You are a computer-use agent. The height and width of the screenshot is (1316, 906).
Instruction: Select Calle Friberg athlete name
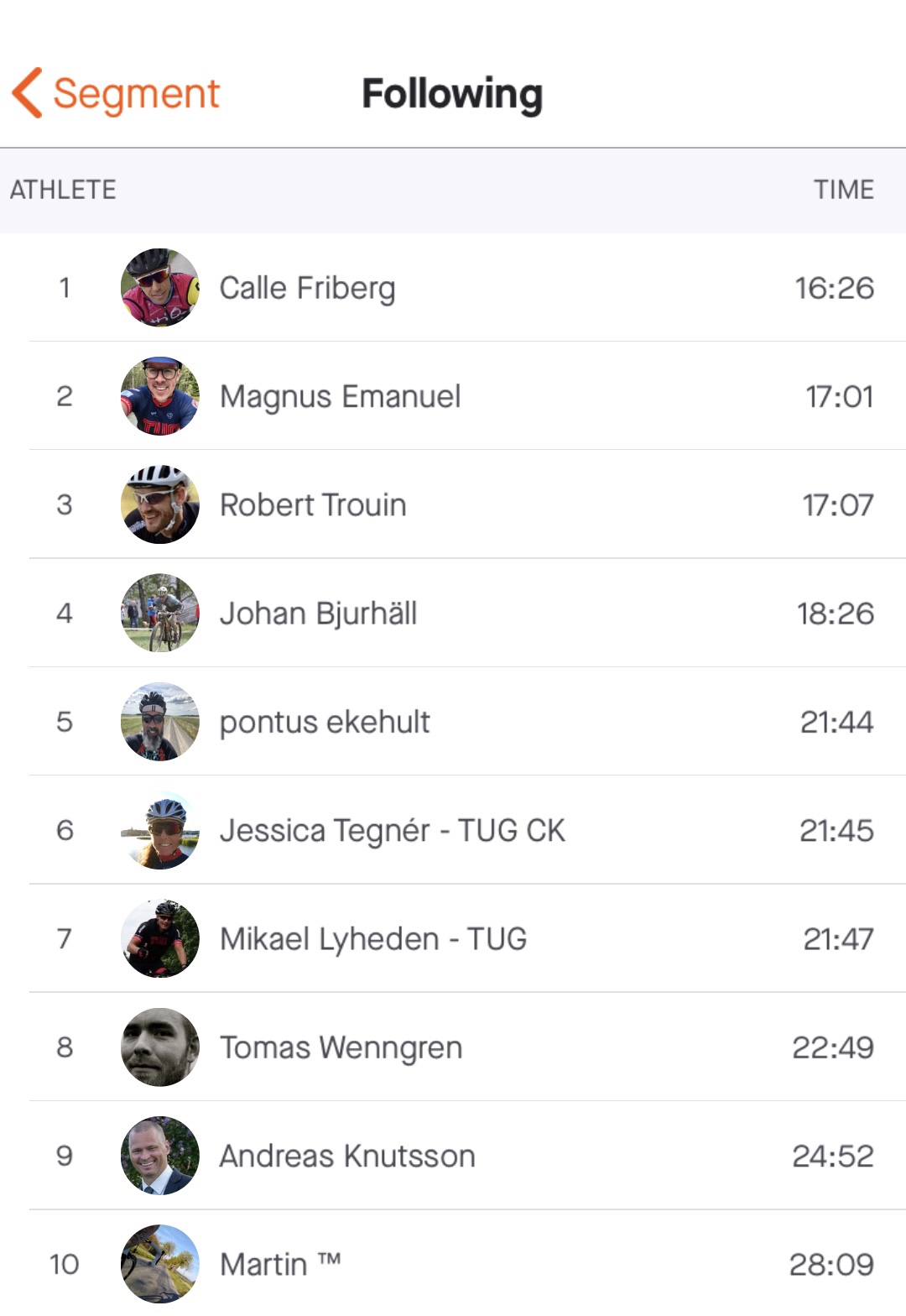(307, 288)
